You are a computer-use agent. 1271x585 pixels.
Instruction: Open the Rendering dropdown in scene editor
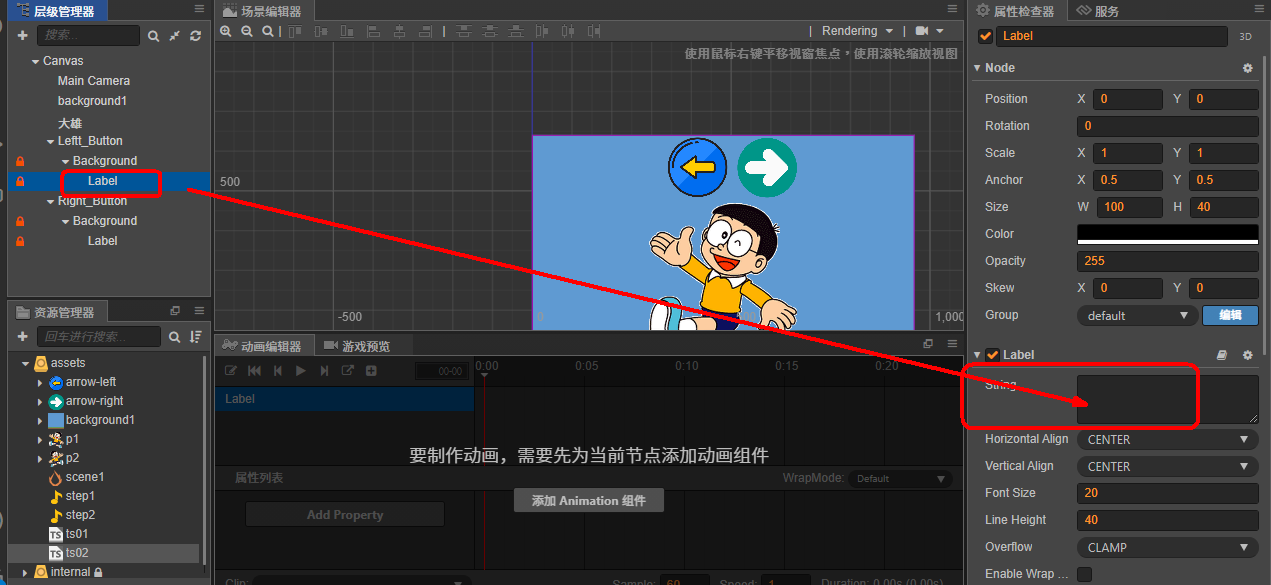tap(858, 31)
